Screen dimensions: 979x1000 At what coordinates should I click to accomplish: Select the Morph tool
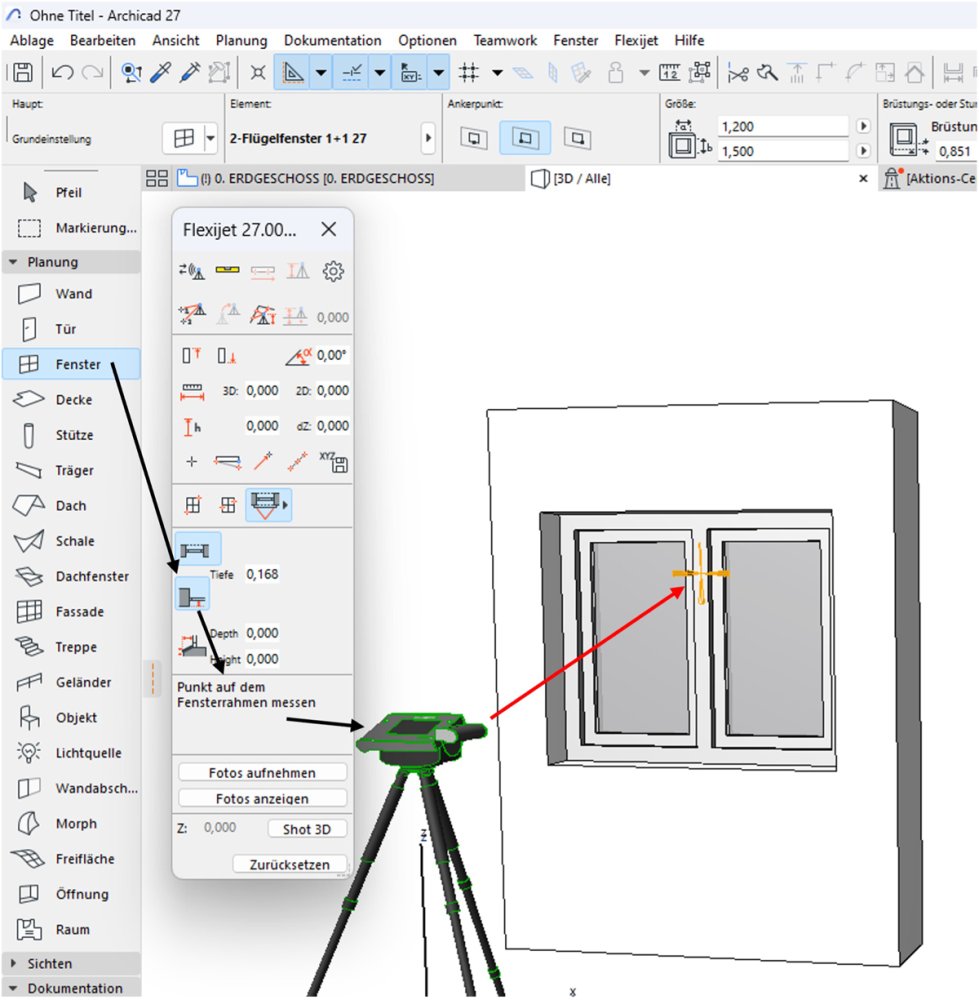[x=70, y=823]
